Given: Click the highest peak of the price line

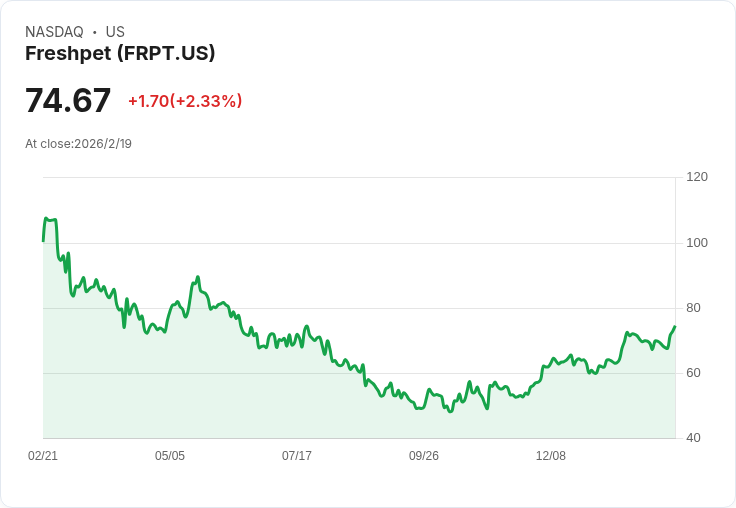Looking at the screenshot, I should pos(46,218).
